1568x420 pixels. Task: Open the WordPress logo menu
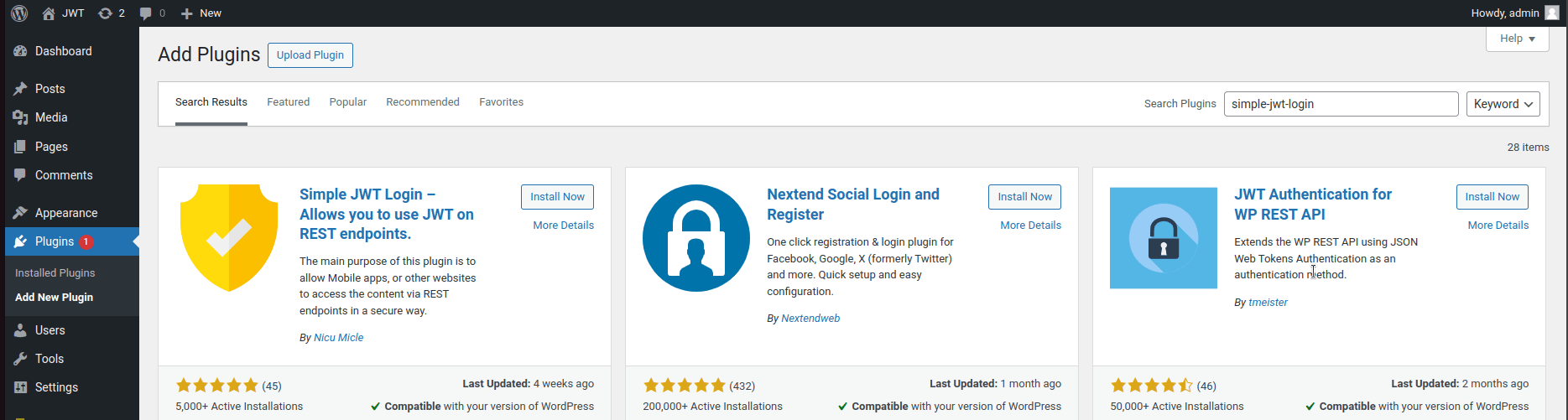(19, 13)
